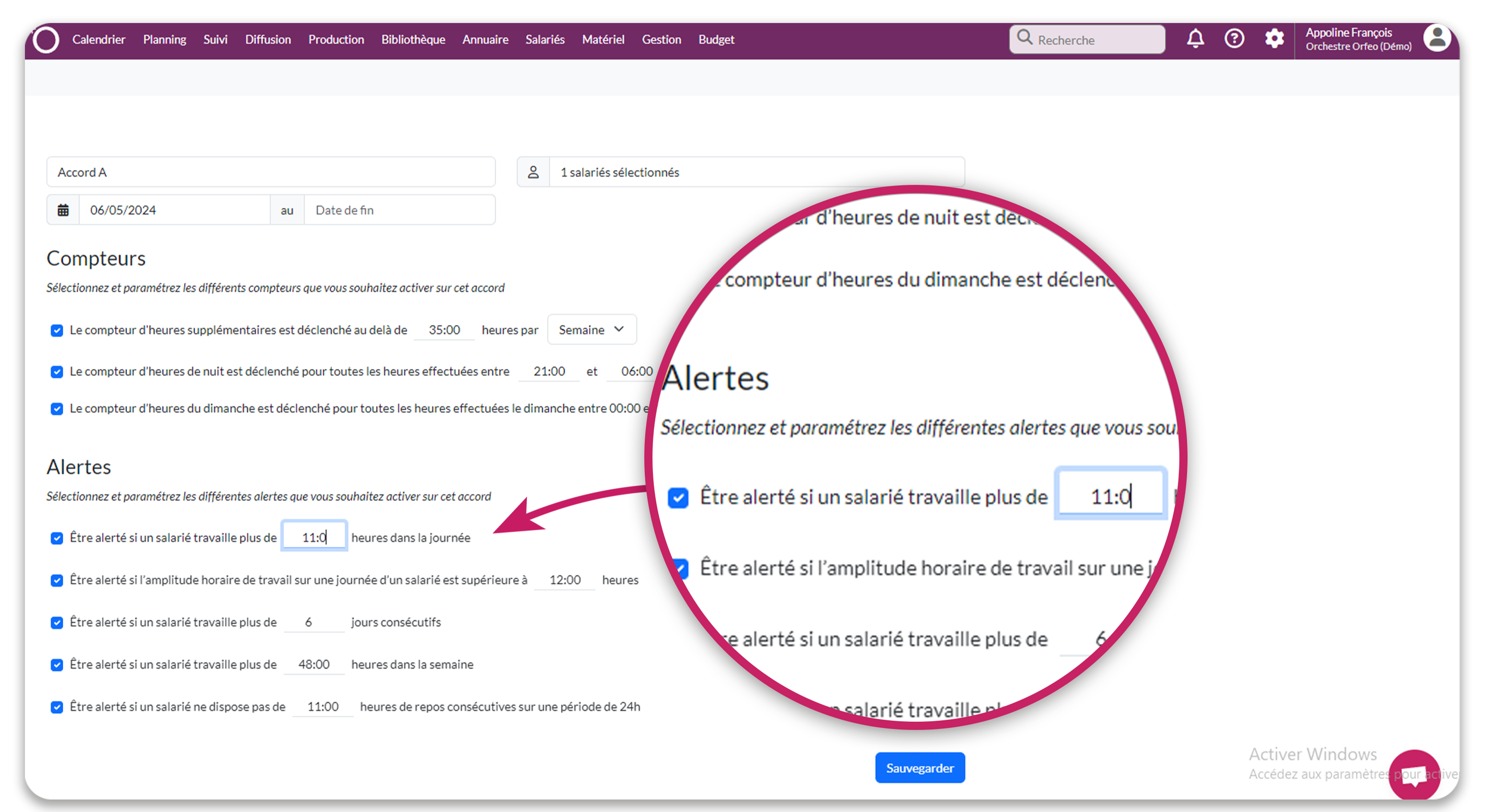Viewport: 1485px width, 812px height.
Task: Click the calendar icon beside start date
Action: [63, 210]
